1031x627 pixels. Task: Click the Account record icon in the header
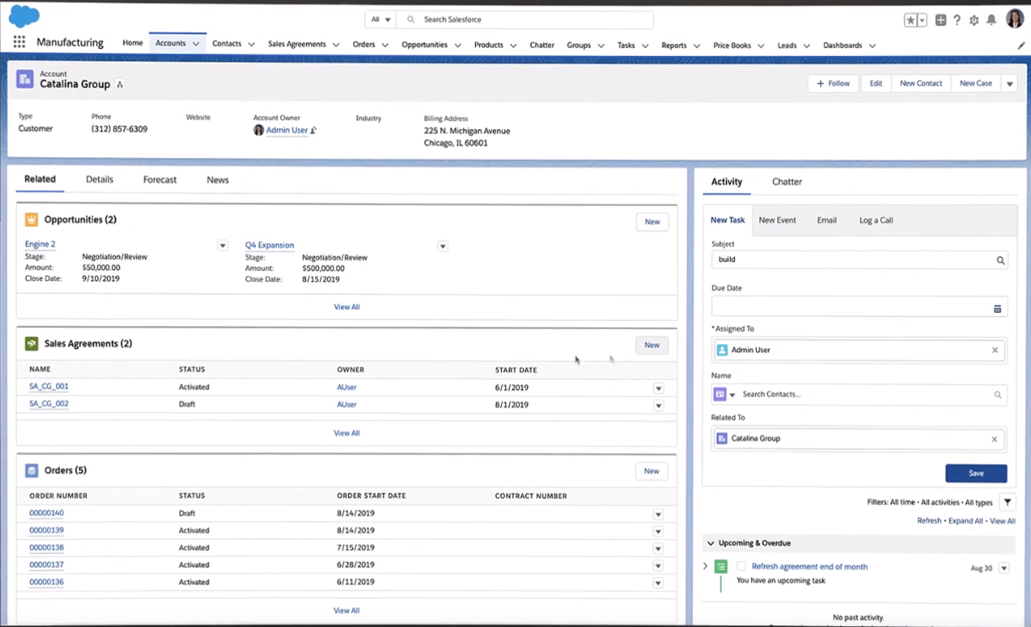[x=25, y=79]
